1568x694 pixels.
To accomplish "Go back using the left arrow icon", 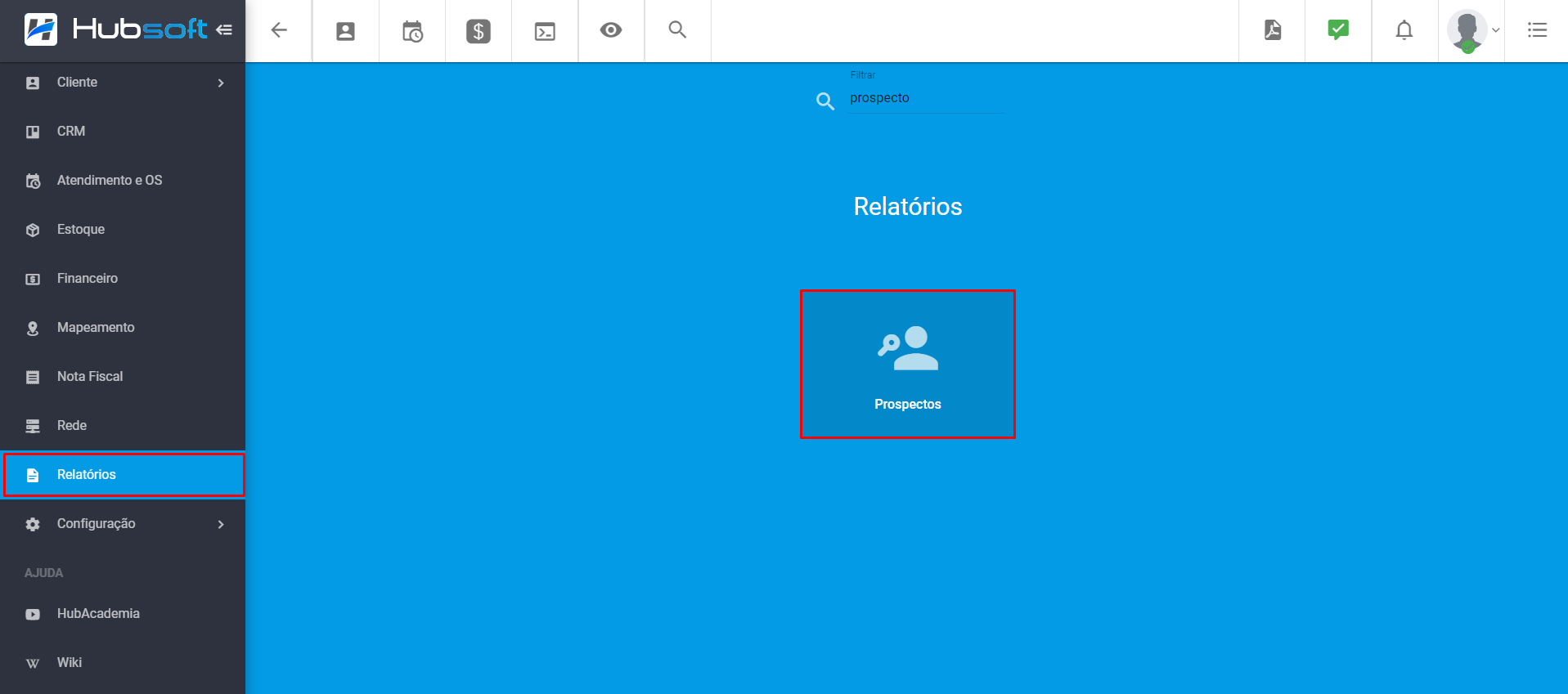I will (x=279, y=30).
